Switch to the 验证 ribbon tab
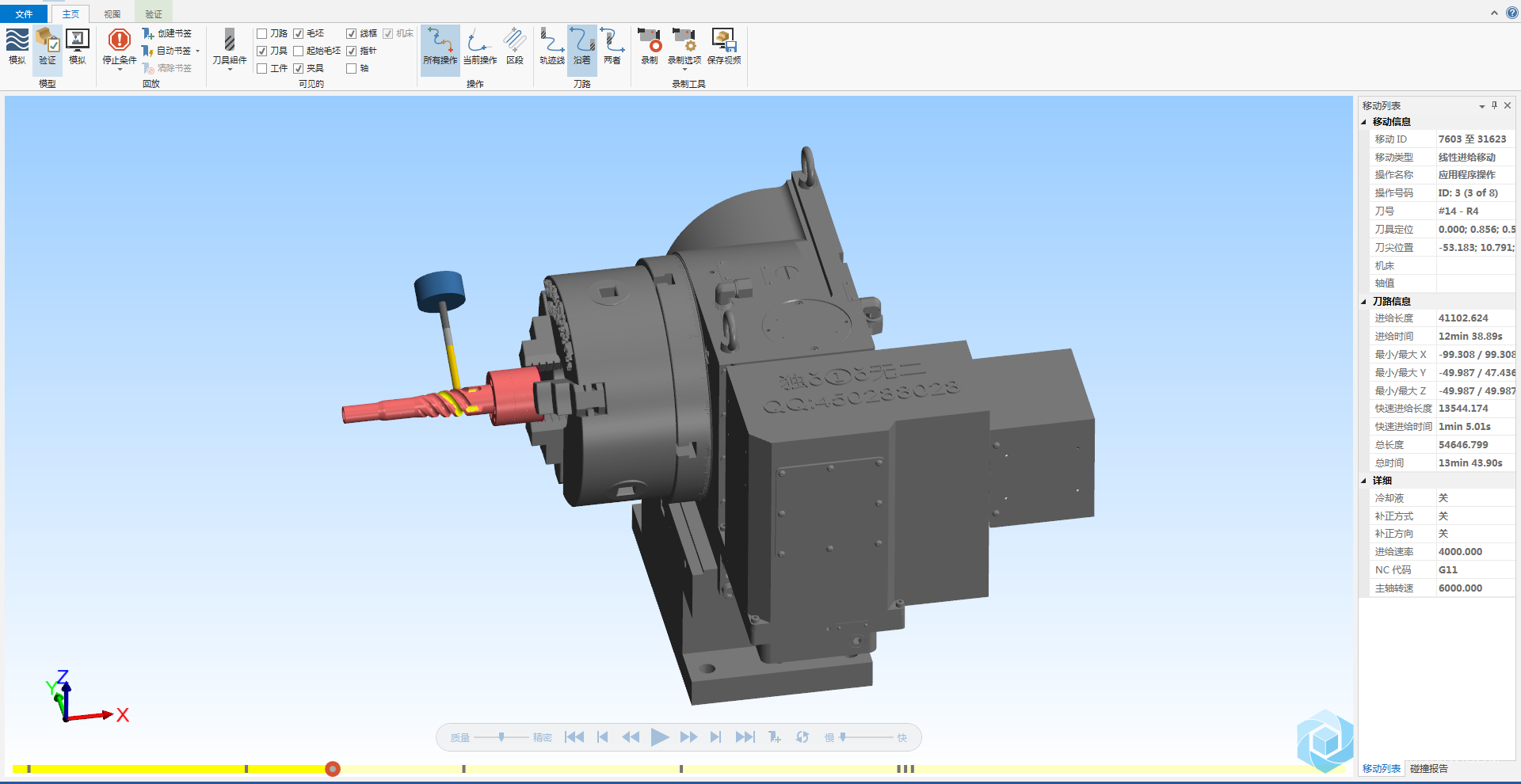The width and height of the screenshot is (1521, 784). [154, 13]
